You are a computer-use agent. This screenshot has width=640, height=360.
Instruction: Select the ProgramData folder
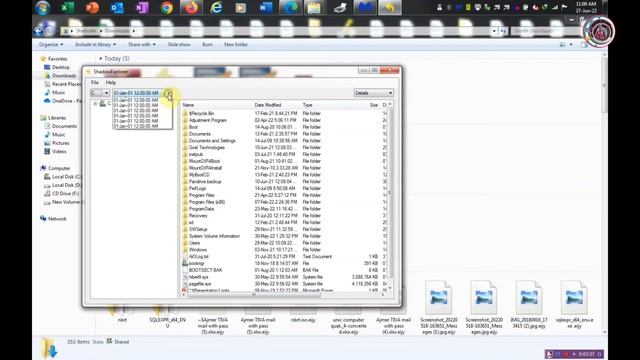click(201, 209)
